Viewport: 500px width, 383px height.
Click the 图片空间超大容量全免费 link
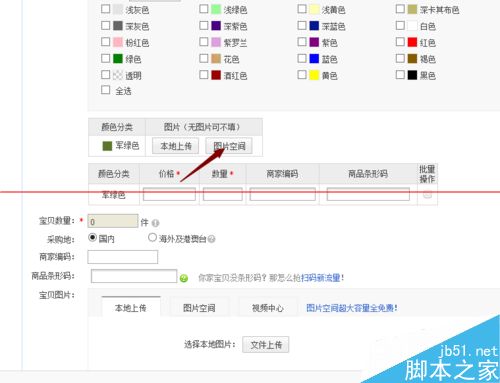coord(351,308)
